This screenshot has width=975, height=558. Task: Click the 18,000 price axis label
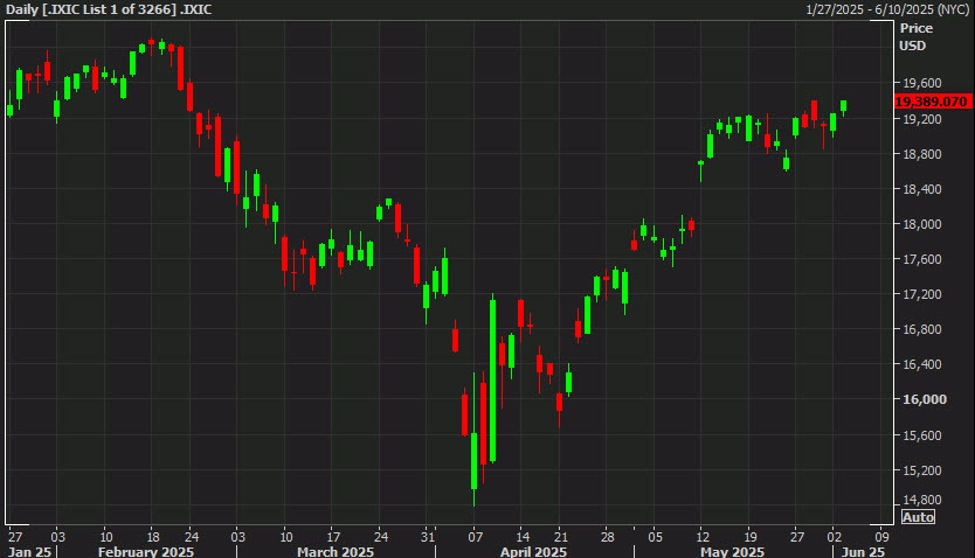coord(921,224)
